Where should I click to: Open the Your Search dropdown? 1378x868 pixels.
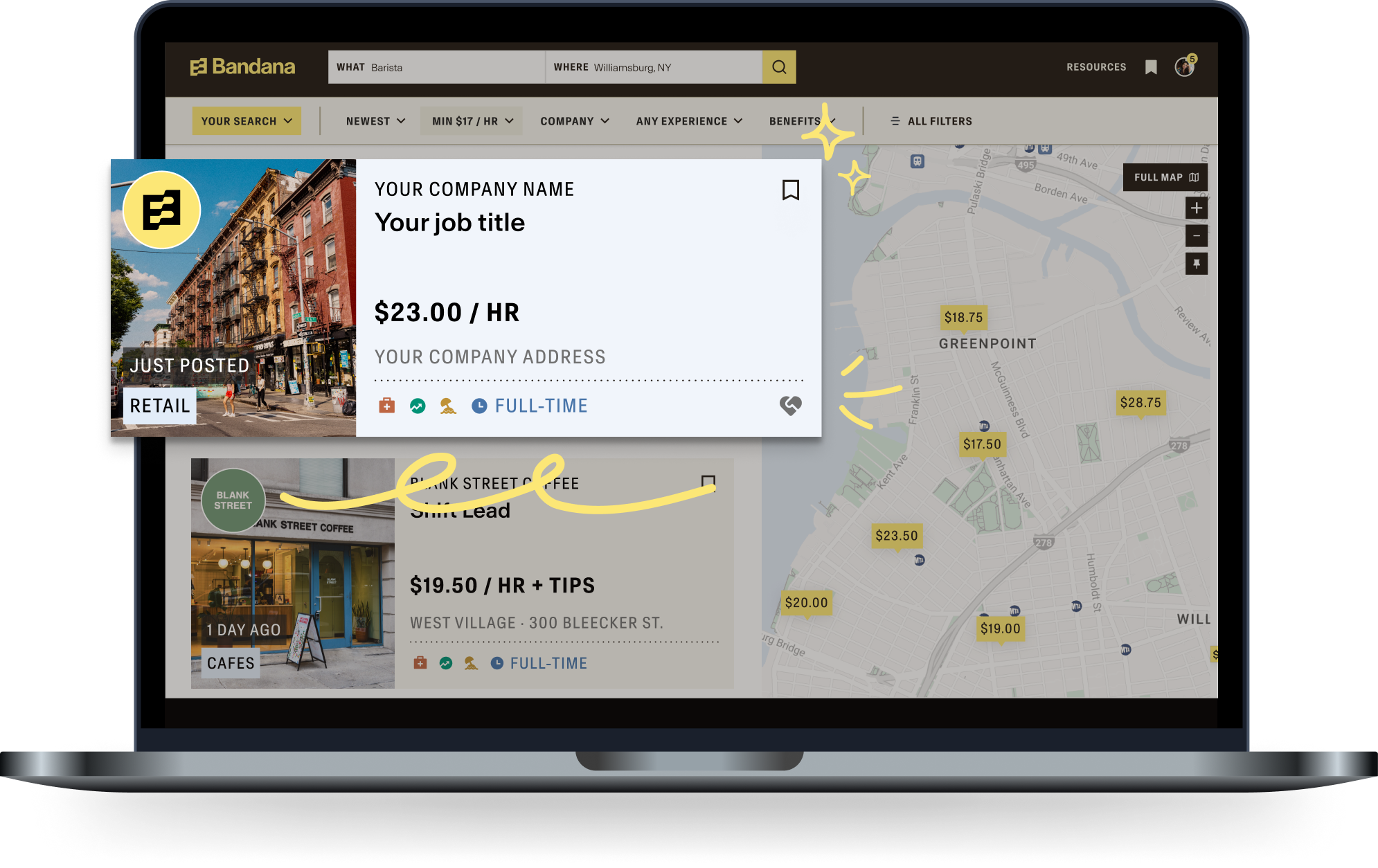tap(247, 121)
